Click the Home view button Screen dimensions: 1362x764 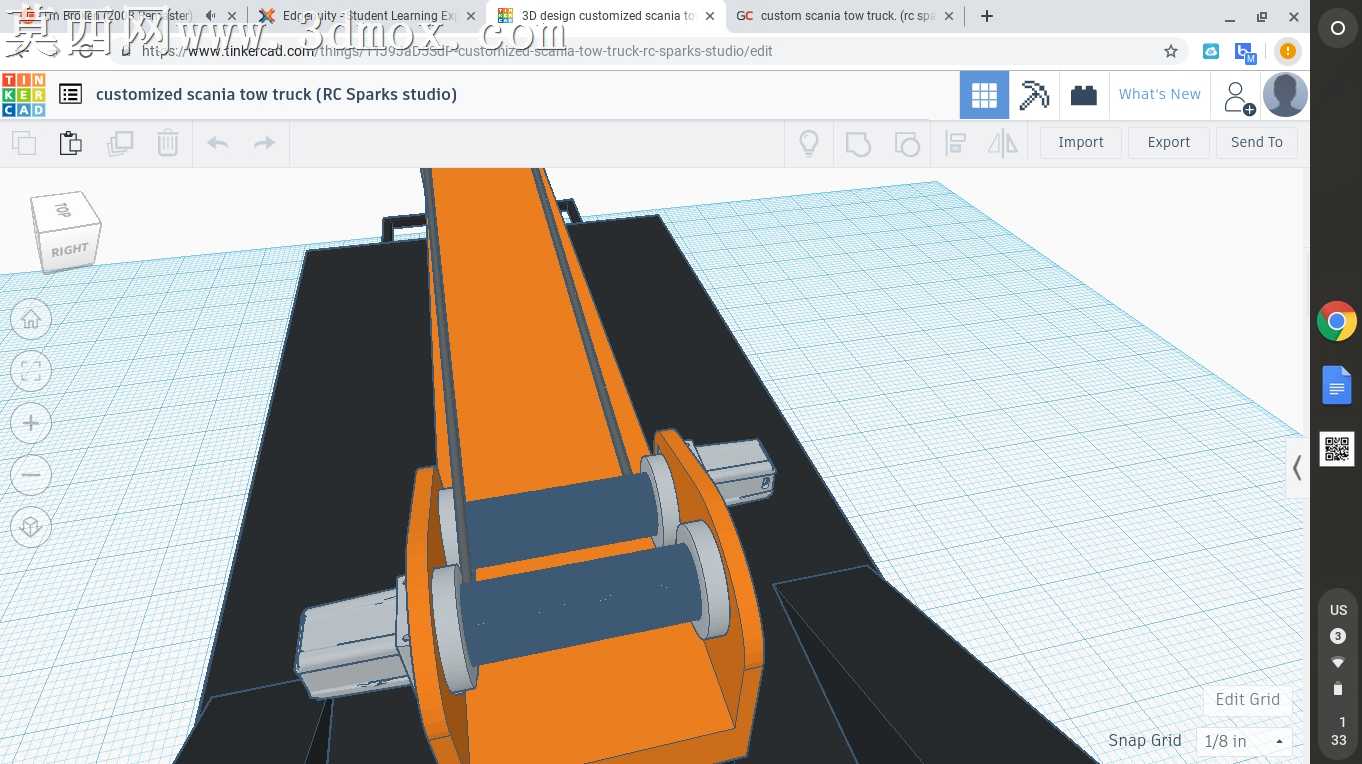(31, 319)
